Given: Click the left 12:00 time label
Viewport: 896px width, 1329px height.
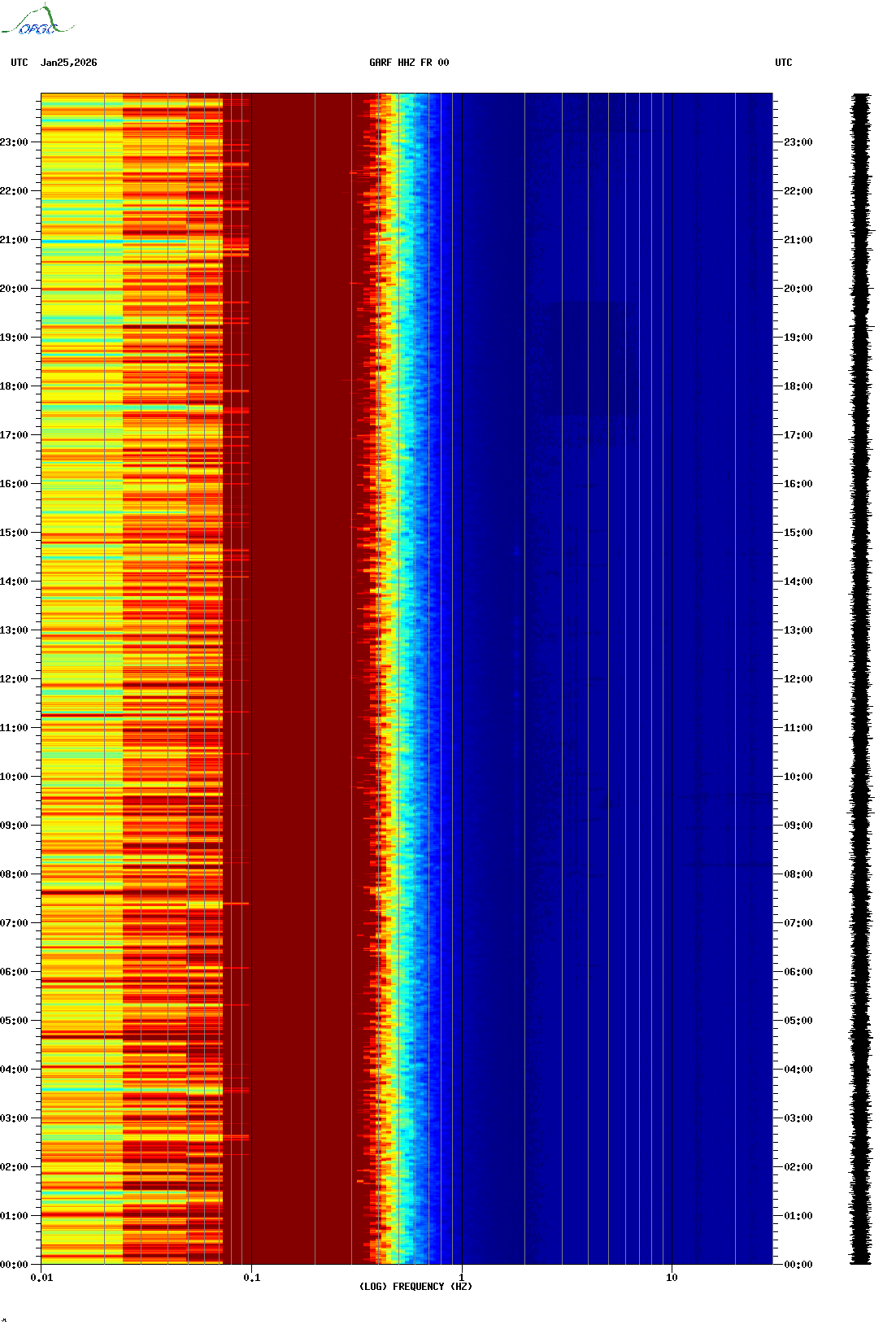Looking at the screenshot, I should [14, 679].
